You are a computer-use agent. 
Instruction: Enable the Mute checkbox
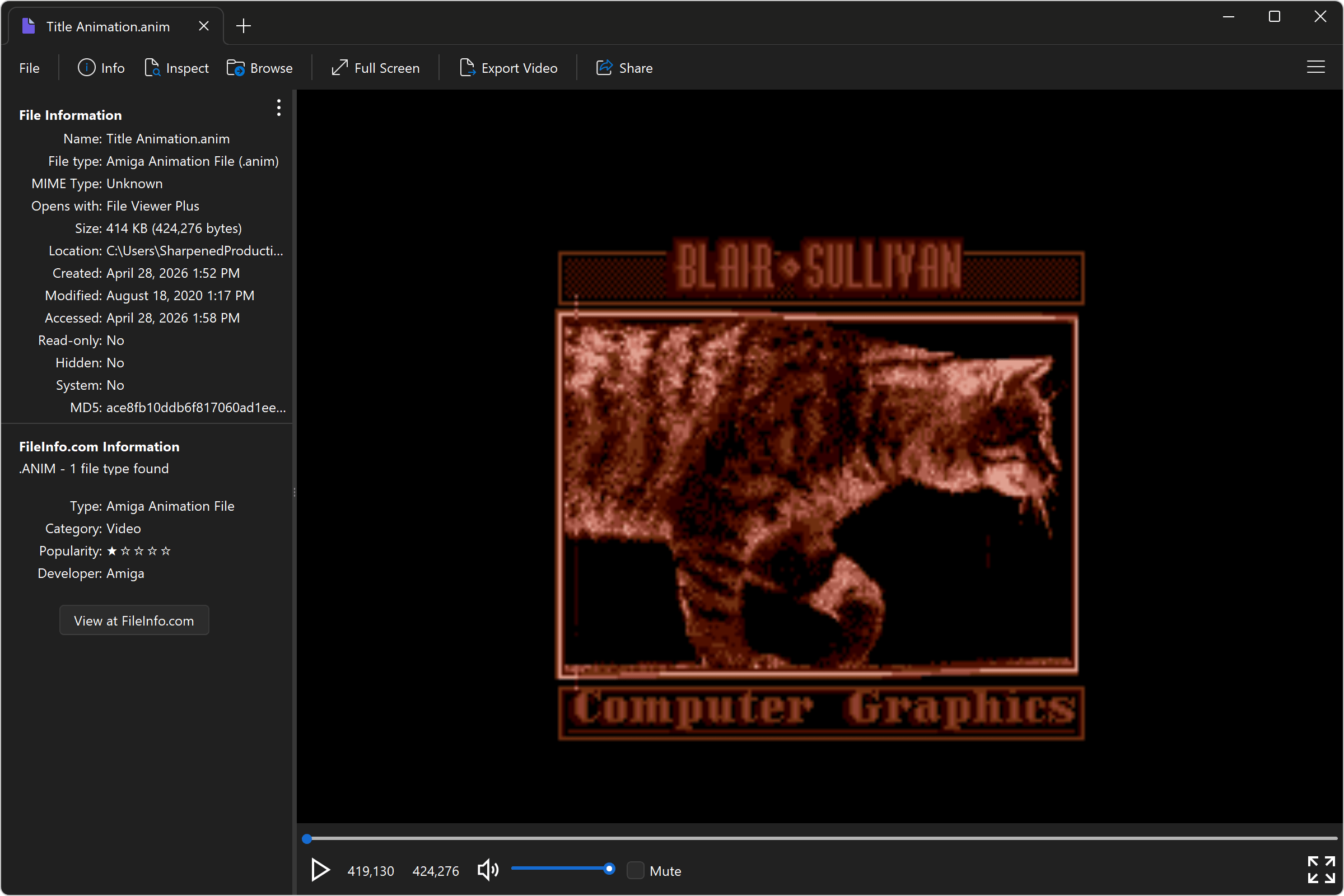pos(636,870)
